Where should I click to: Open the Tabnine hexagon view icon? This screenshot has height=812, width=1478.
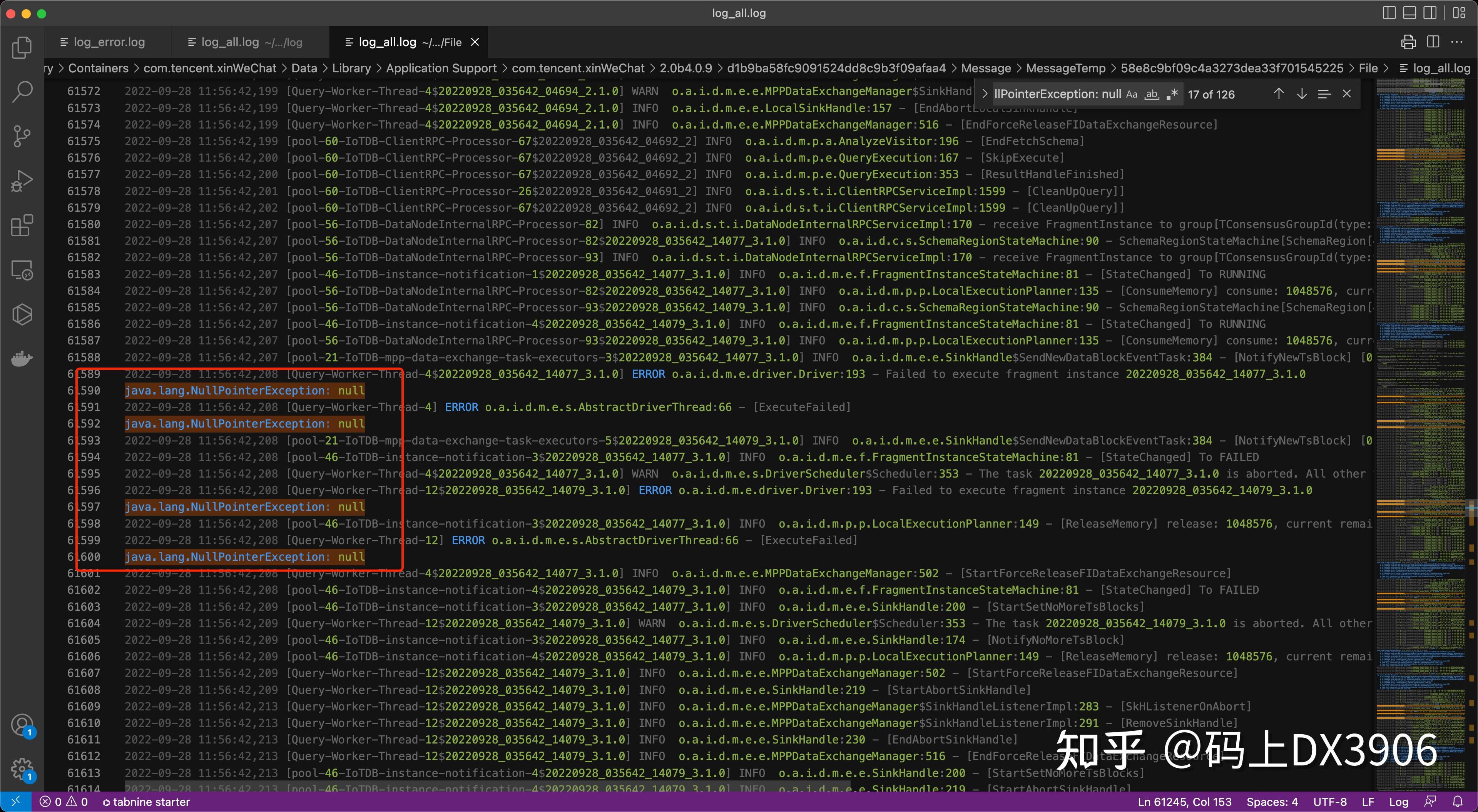point(22,314)
